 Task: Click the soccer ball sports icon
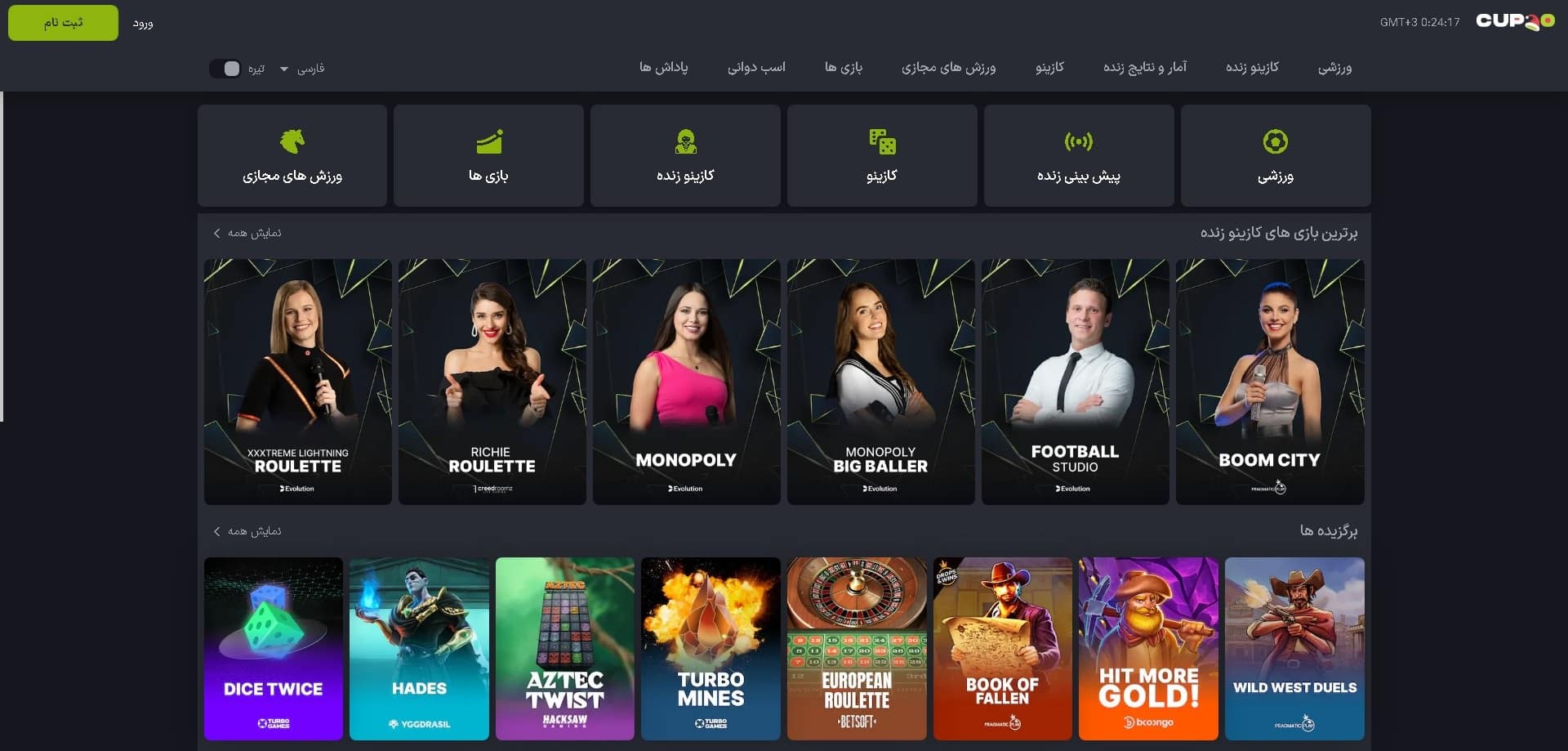click(x=1275, y=141)
